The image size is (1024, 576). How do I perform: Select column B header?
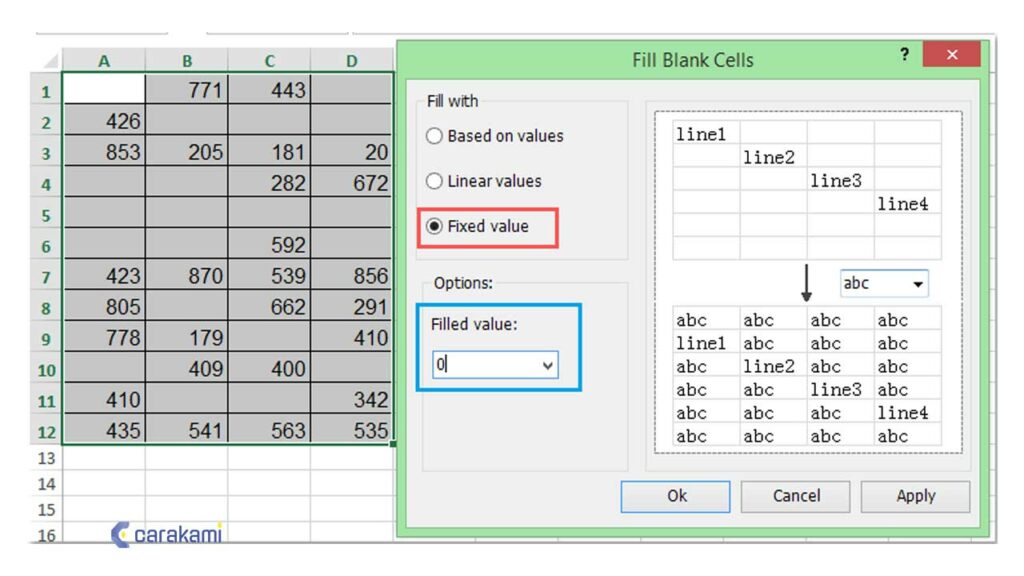point(187,61)
